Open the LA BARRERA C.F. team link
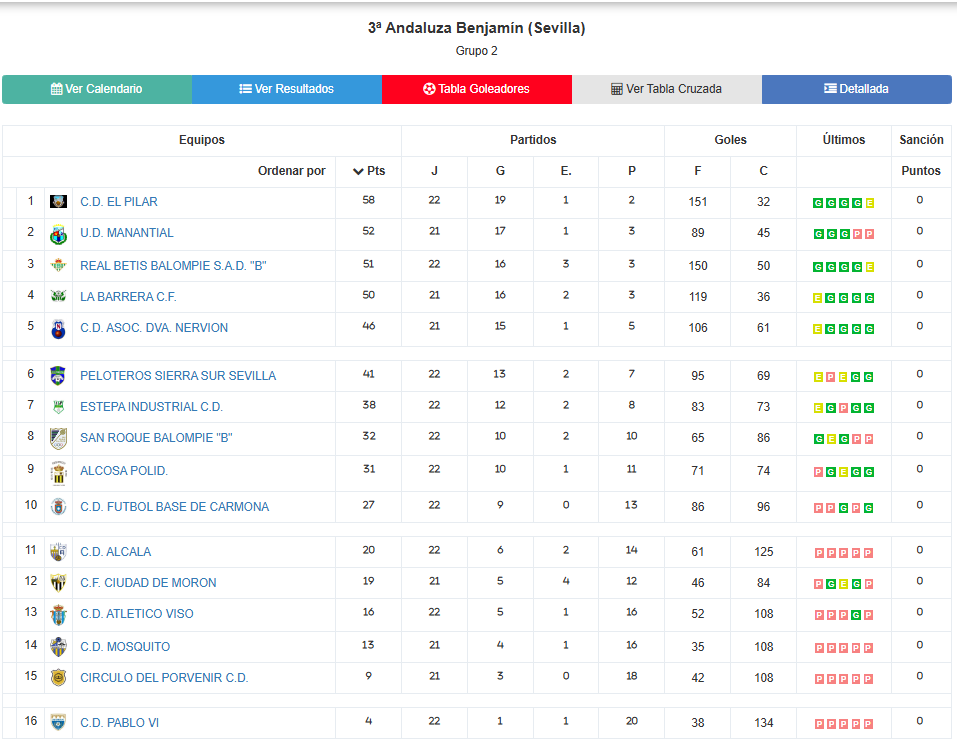Image resolution: width=957 pixels, height=754 pixels. click(128, 297)
